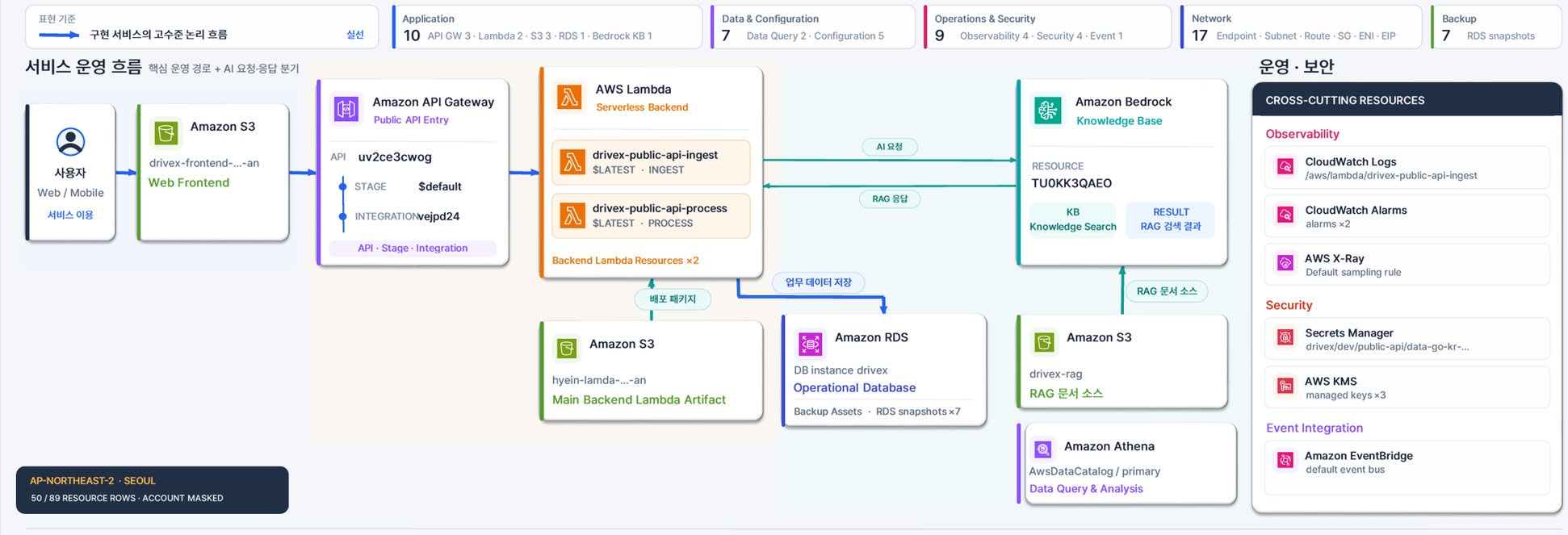Open the Backup summary card
Viewport: 1568px width, 535px height.
point(1496,27)
